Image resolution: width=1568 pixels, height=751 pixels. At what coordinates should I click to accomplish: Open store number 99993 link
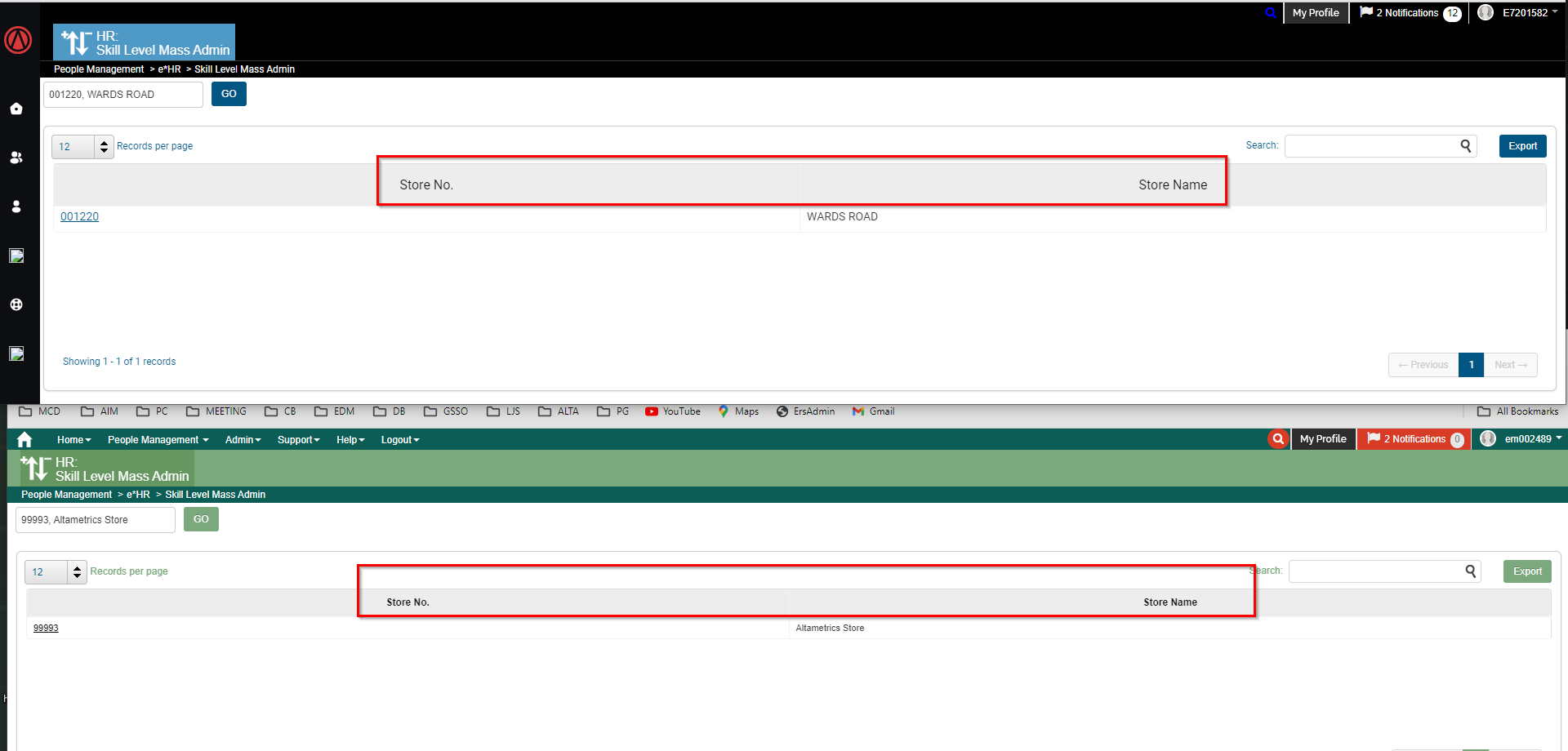(46, 628)
